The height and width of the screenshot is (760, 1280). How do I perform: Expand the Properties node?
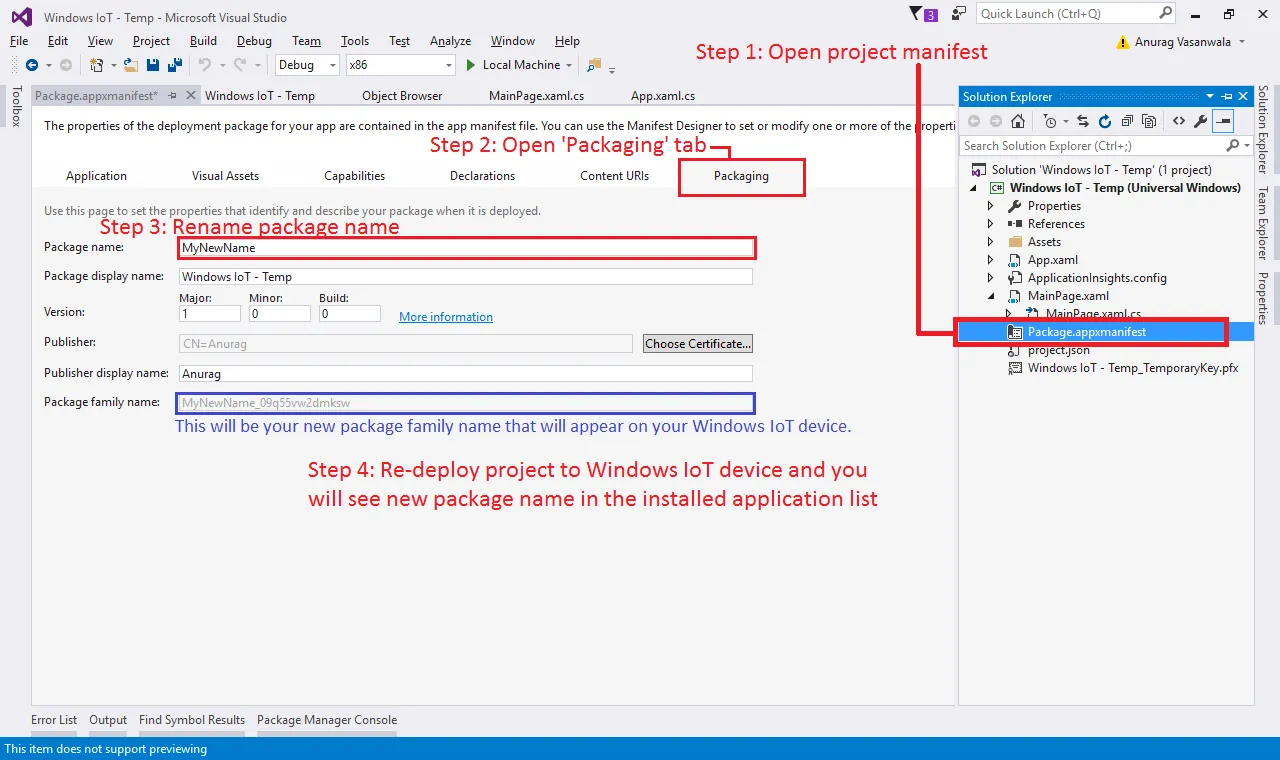[991, 206]
